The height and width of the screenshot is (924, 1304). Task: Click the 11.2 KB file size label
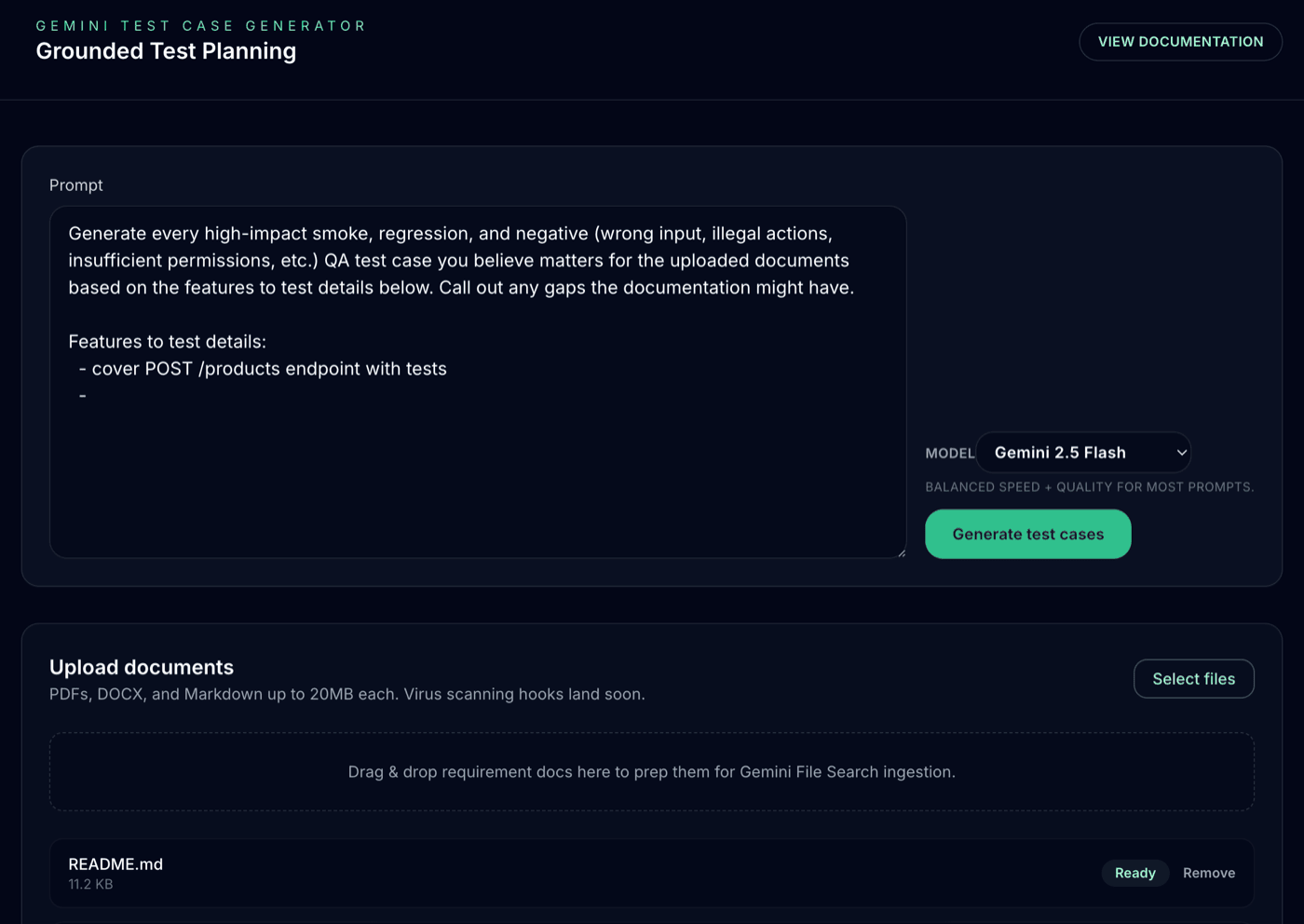point(89,884)
